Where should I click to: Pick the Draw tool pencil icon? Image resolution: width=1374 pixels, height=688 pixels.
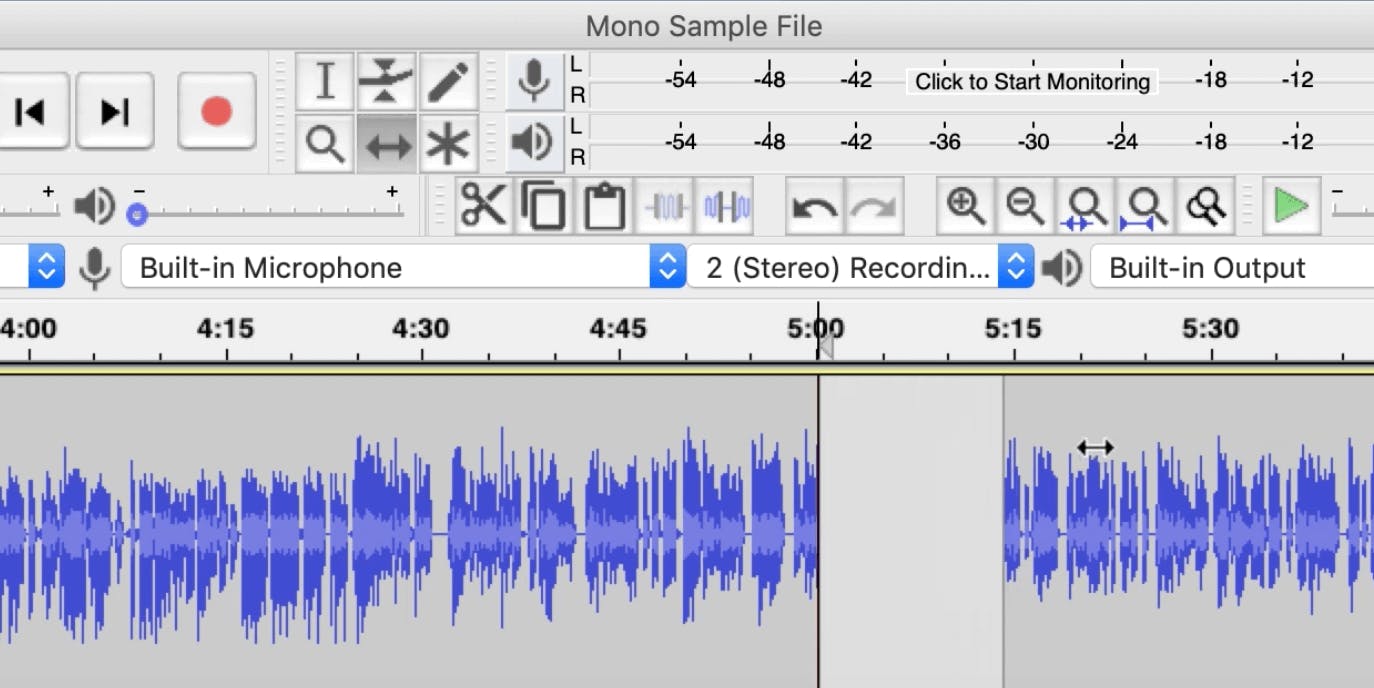coord(449,82)
